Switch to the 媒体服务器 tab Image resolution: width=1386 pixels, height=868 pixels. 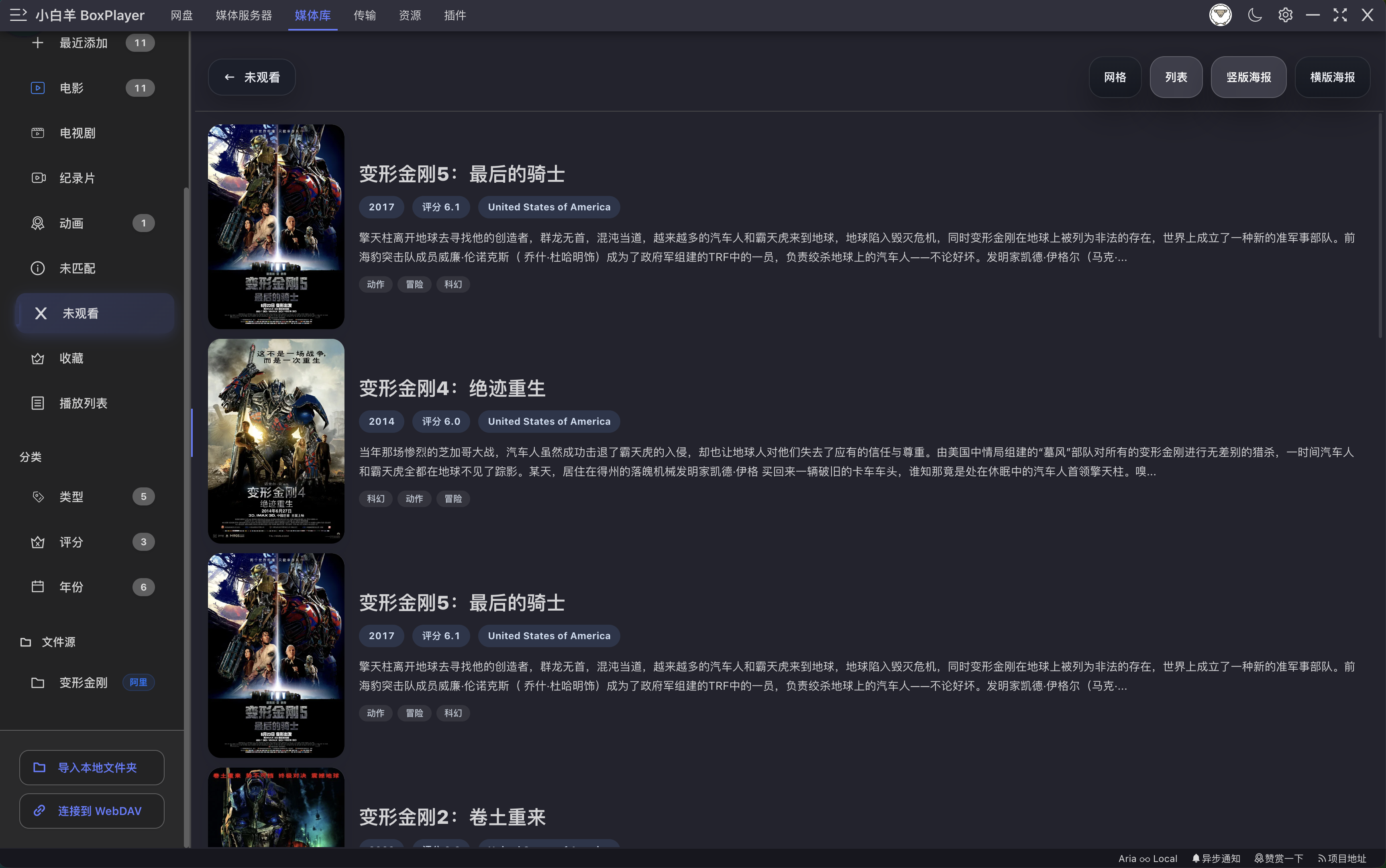(243, 16)
